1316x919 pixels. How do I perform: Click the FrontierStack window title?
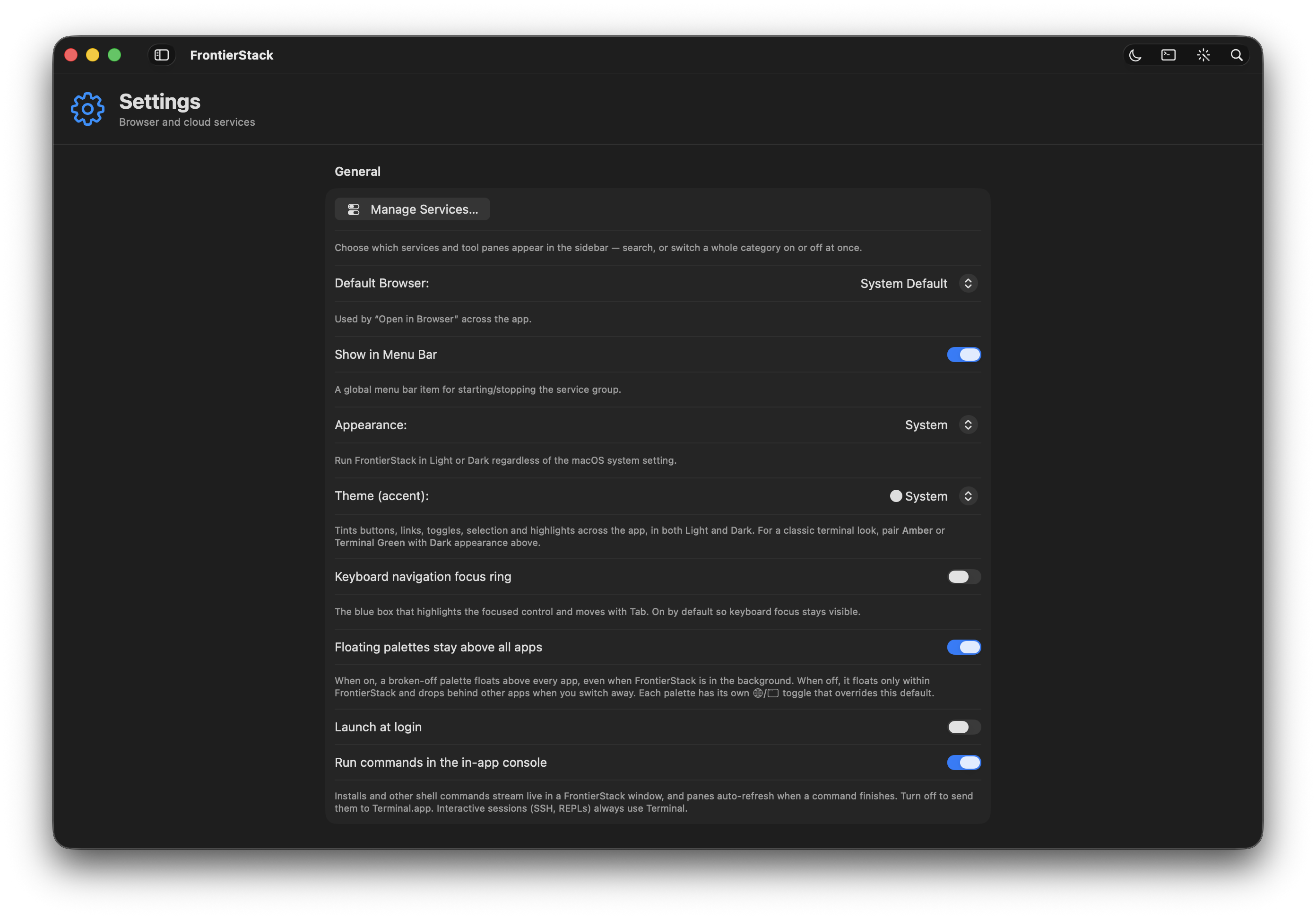tap(232, 55)
